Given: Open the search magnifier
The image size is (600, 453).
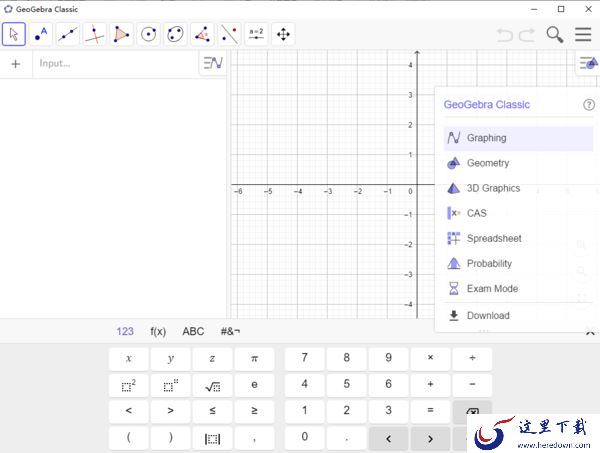Looking at the screenshot, I should pyautogui.click(x=554, y=34).
